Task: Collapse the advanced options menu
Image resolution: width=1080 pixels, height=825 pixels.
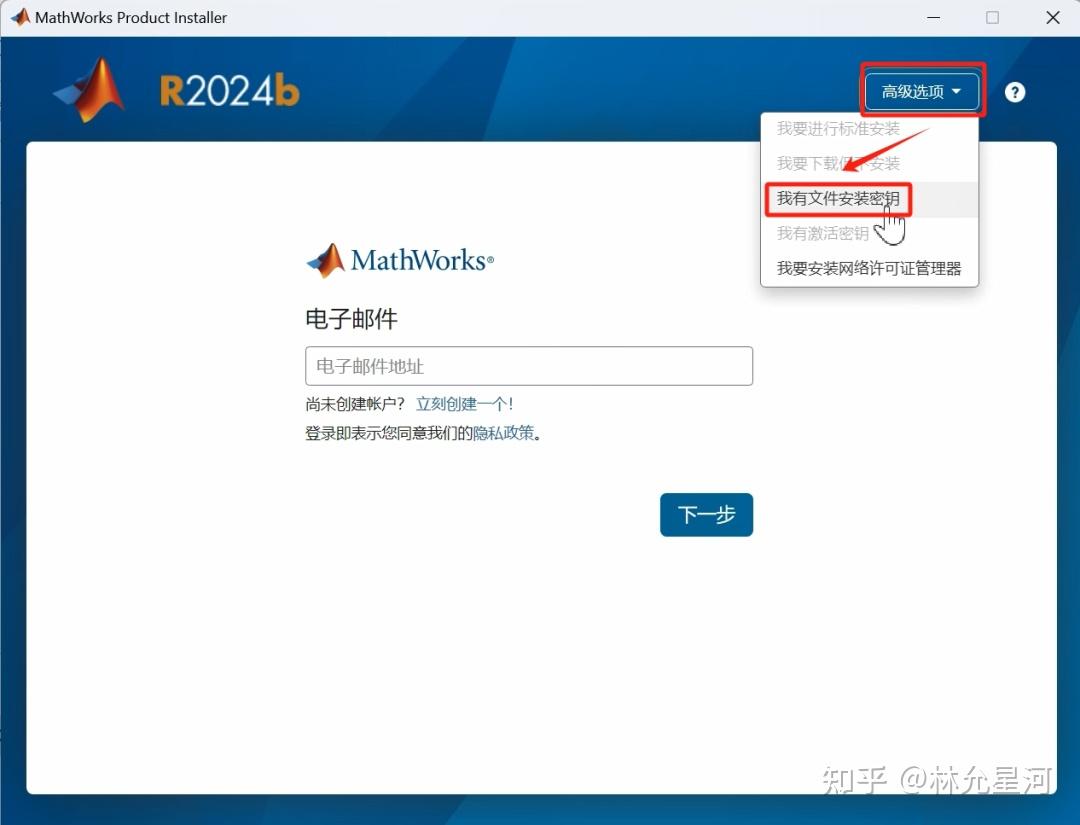Action: click(x=921, y=90)
